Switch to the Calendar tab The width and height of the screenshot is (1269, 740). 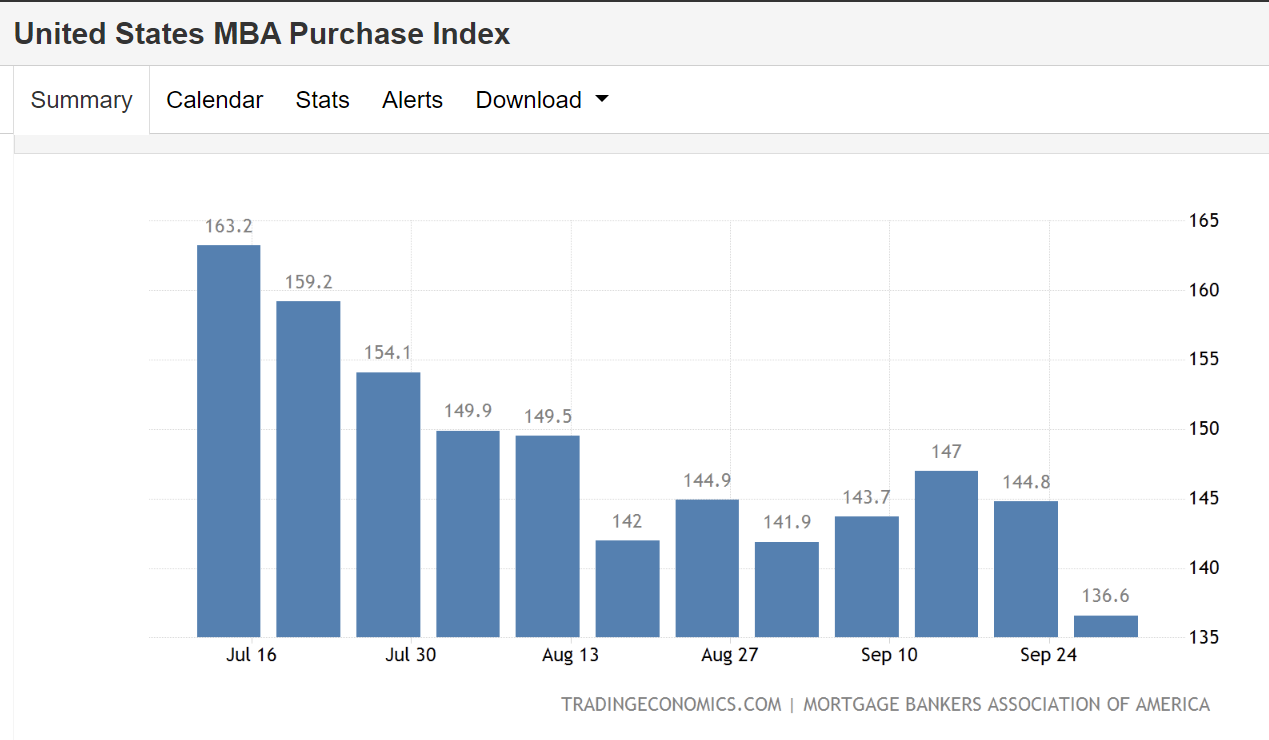(x=214, y=100)
